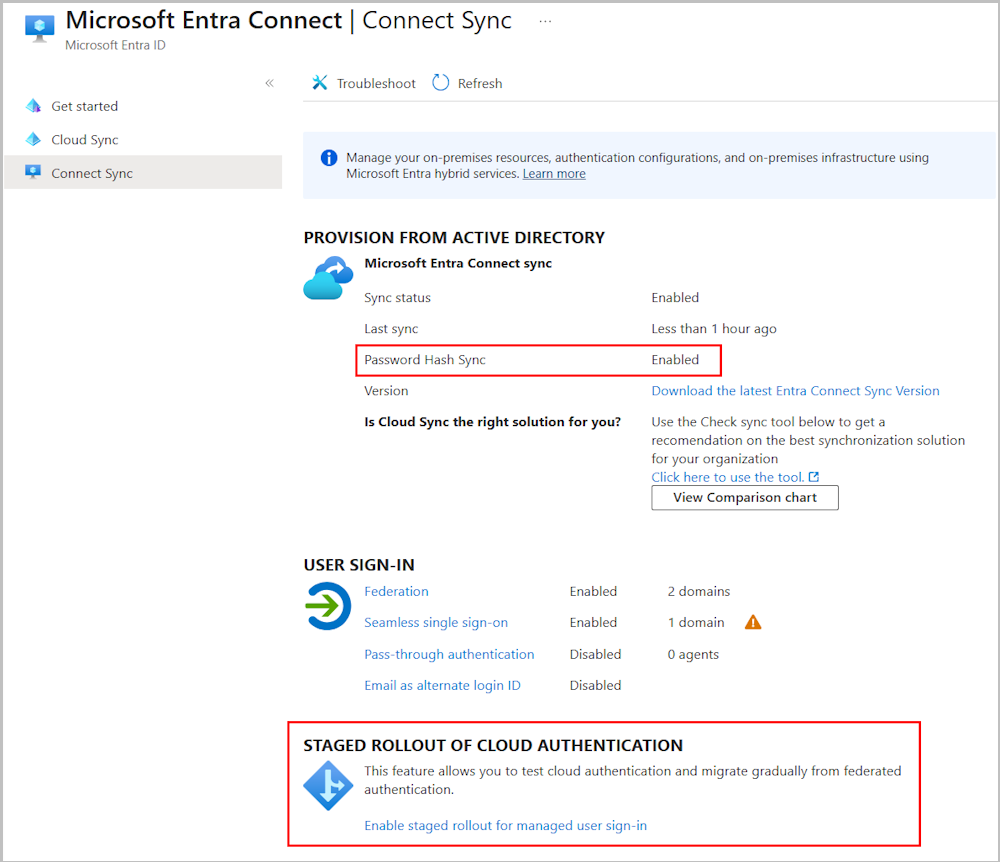Click the 'PROVISION FROM ACTIVE DIRECTORY' heading
1000x862 pixels.
tap(454, 238)
